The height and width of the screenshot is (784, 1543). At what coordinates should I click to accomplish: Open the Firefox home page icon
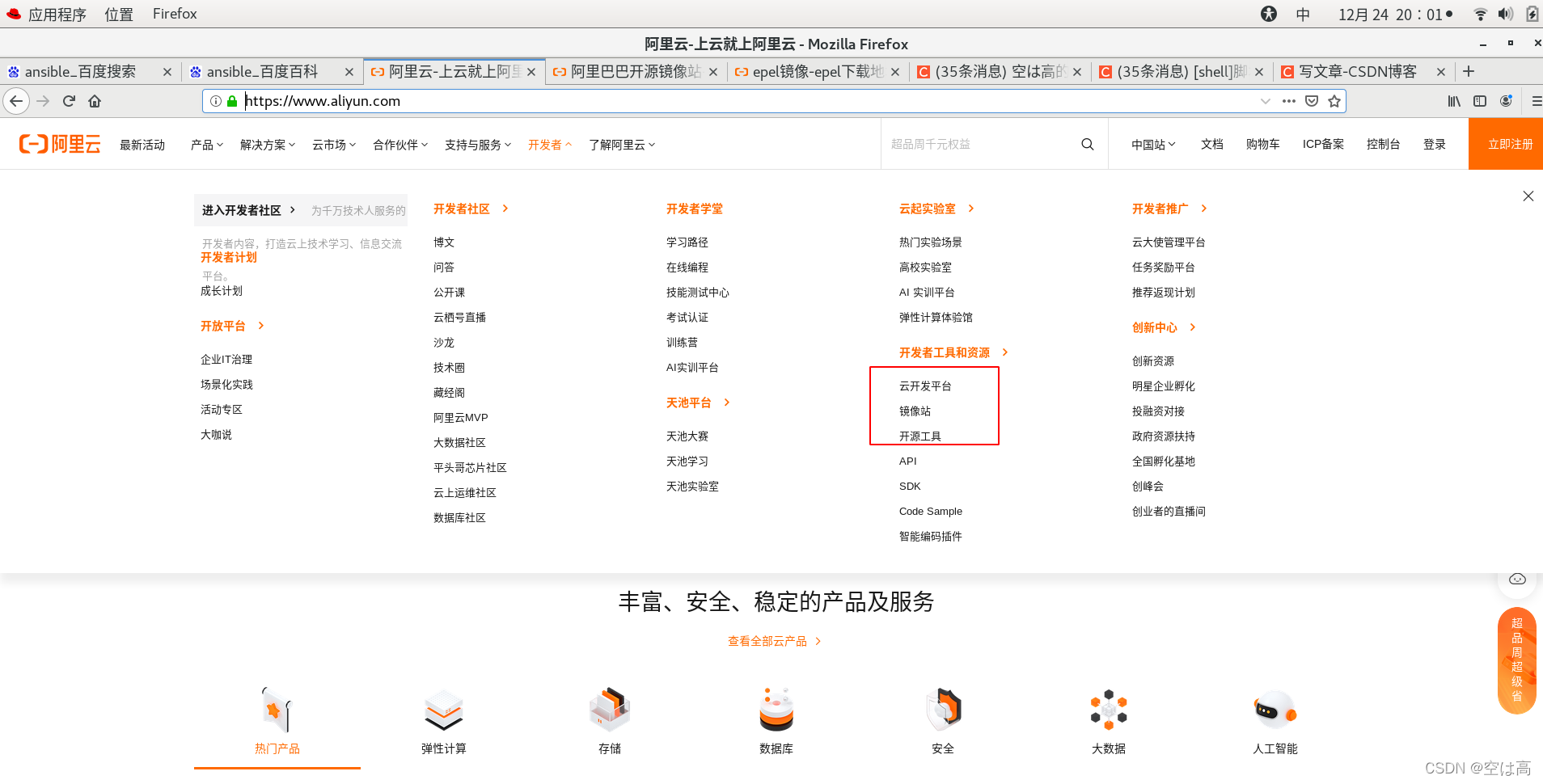coord(95,101)
